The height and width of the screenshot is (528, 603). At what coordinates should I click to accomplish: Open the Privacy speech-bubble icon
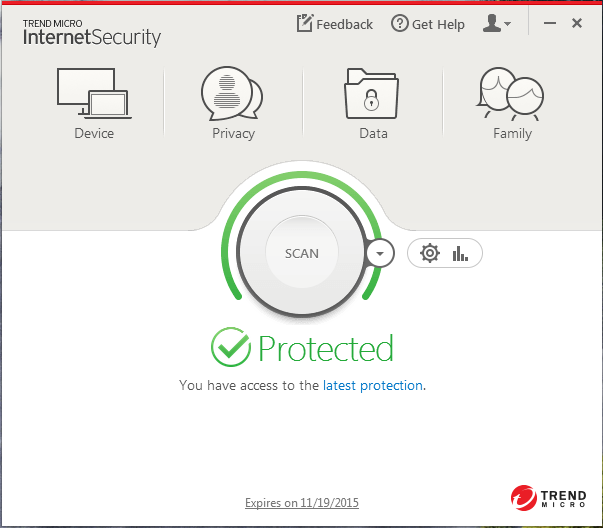232,93
